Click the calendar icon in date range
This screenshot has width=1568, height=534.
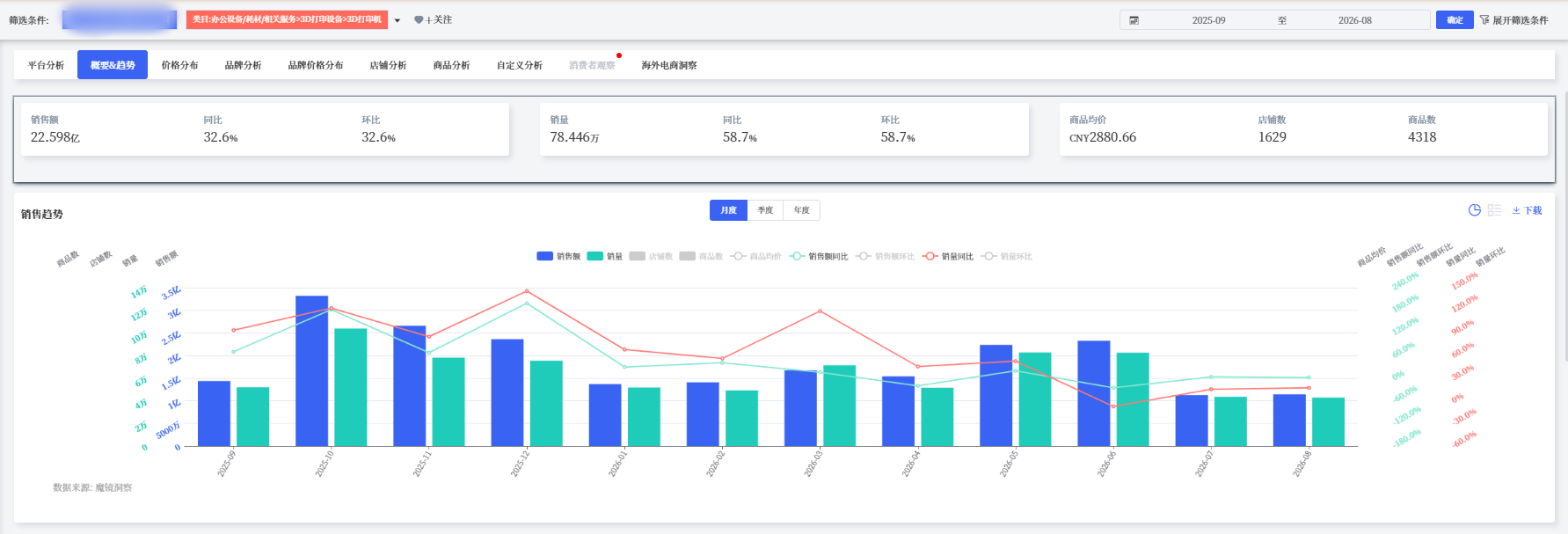point(1134,20)
